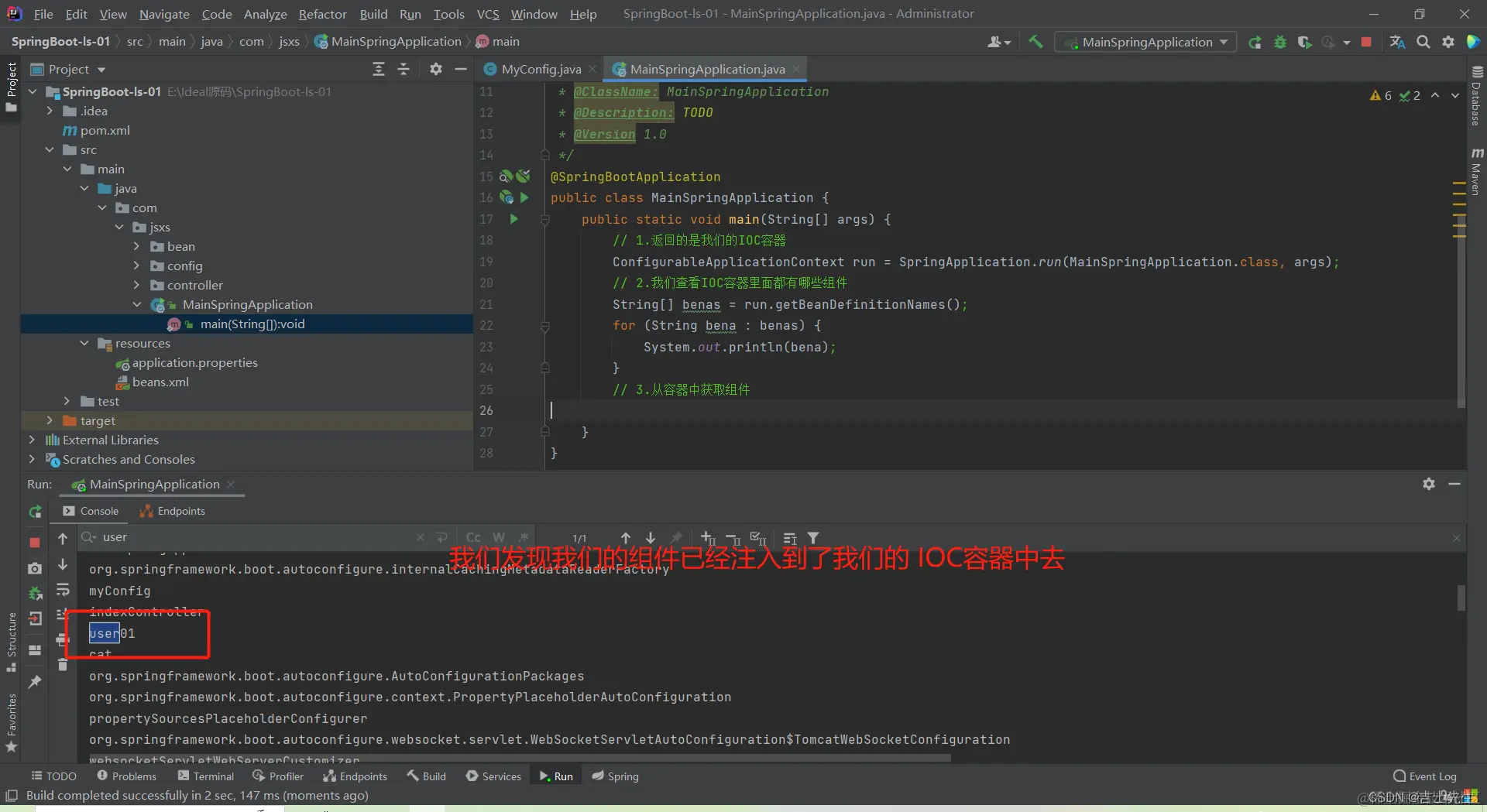Hide the Project tool window

(x=461, y=69)
